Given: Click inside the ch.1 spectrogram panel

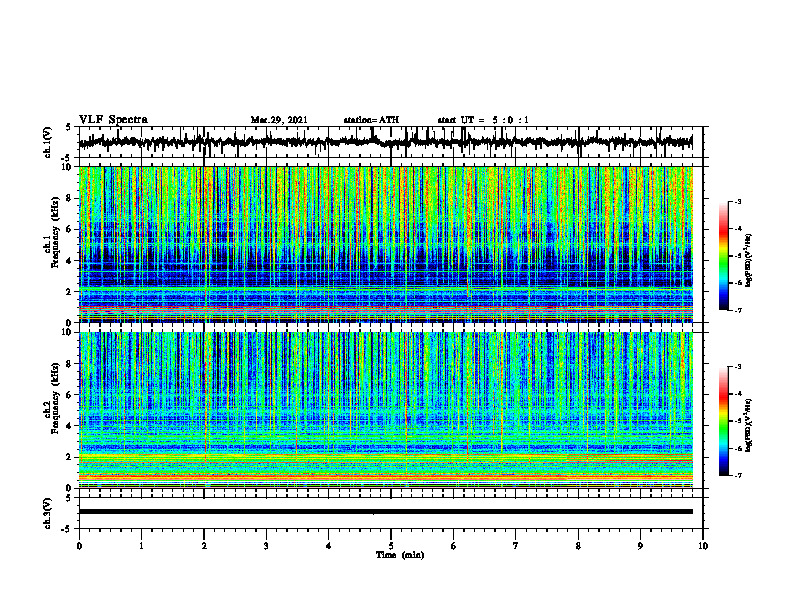Looking at the screenshot, I should 385,244.
